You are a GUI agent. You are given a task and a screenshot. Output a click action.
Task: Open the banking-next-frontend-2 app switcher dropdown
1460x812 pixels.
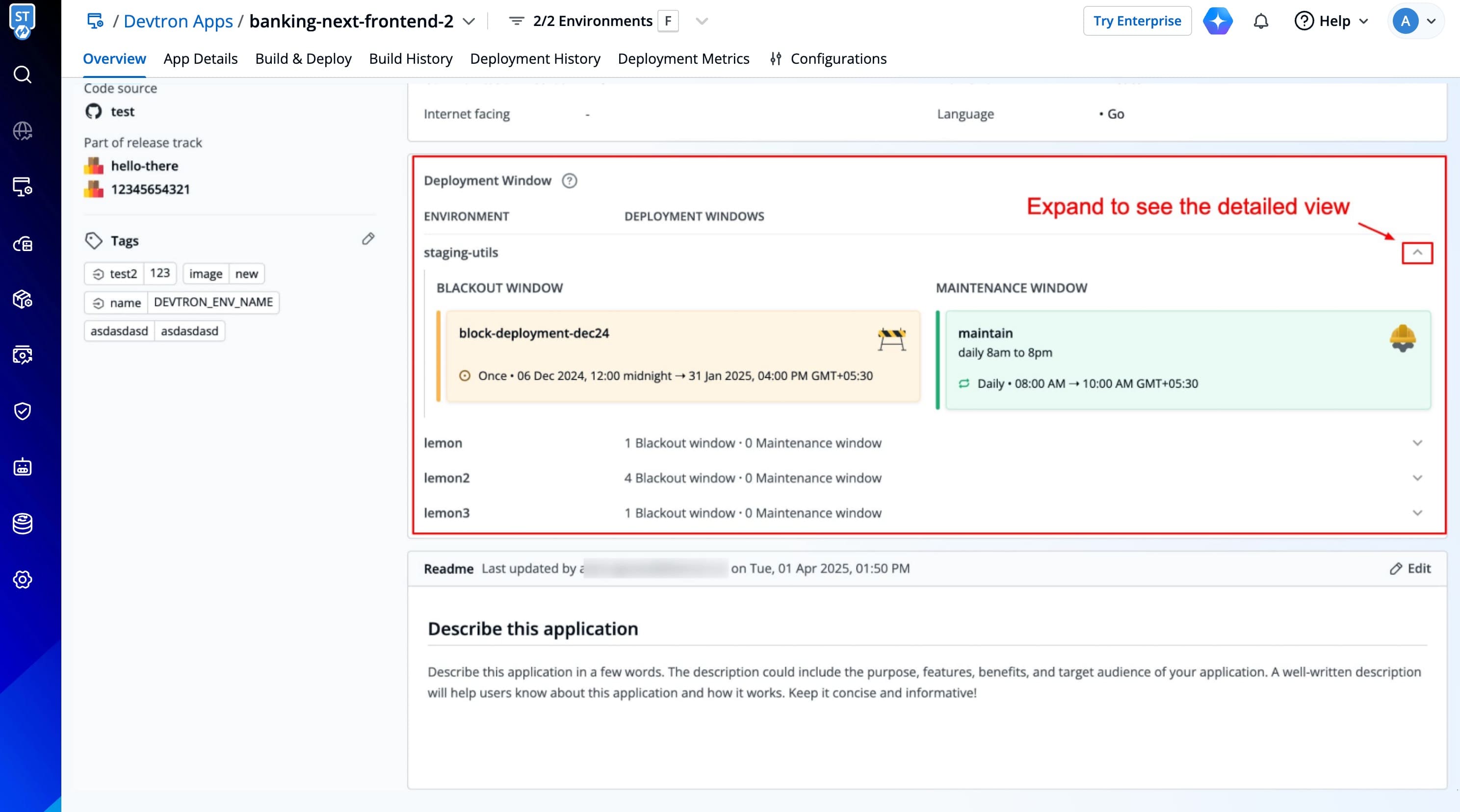(469, 21)
